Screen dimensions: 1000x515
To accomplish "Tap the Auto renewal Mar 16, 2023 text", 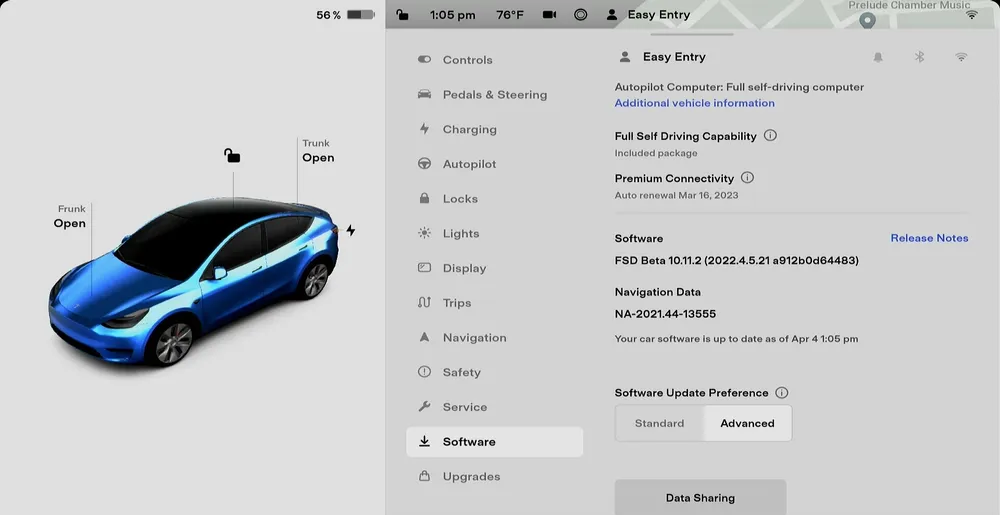I will click(x=676, y=195).
